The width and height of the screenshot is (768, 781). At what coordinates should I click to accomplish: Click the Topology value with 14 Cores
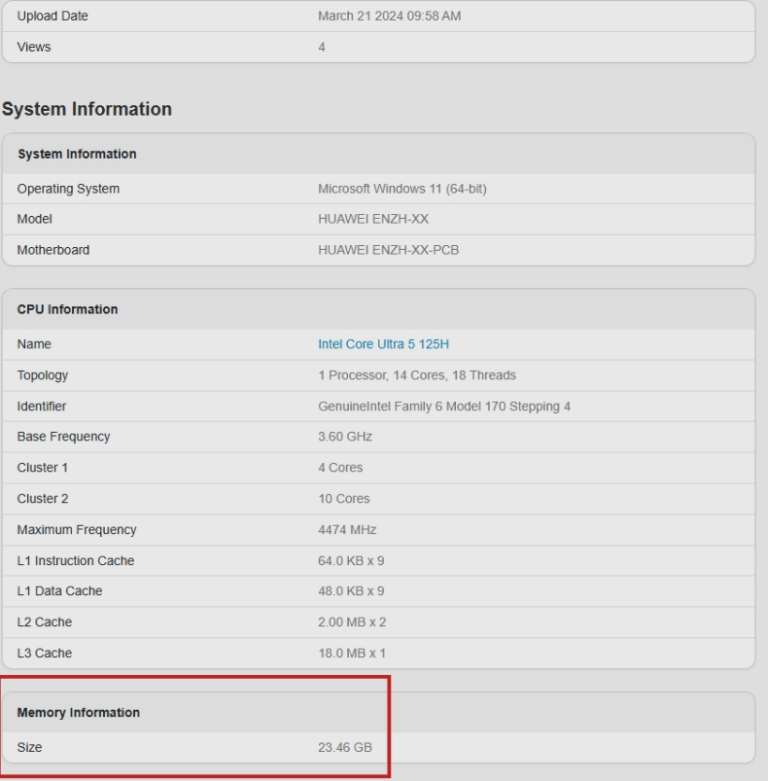417,375
